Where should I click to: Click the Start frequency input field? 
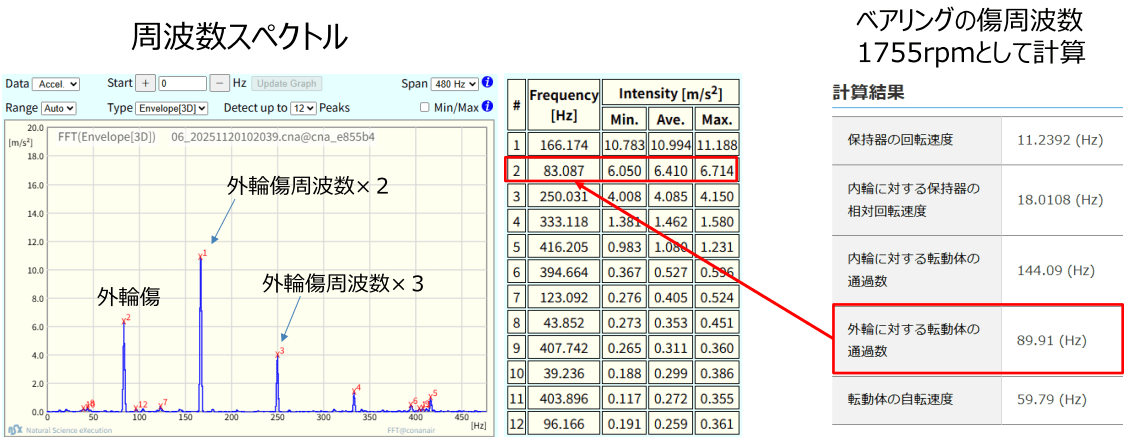[182, 84]
